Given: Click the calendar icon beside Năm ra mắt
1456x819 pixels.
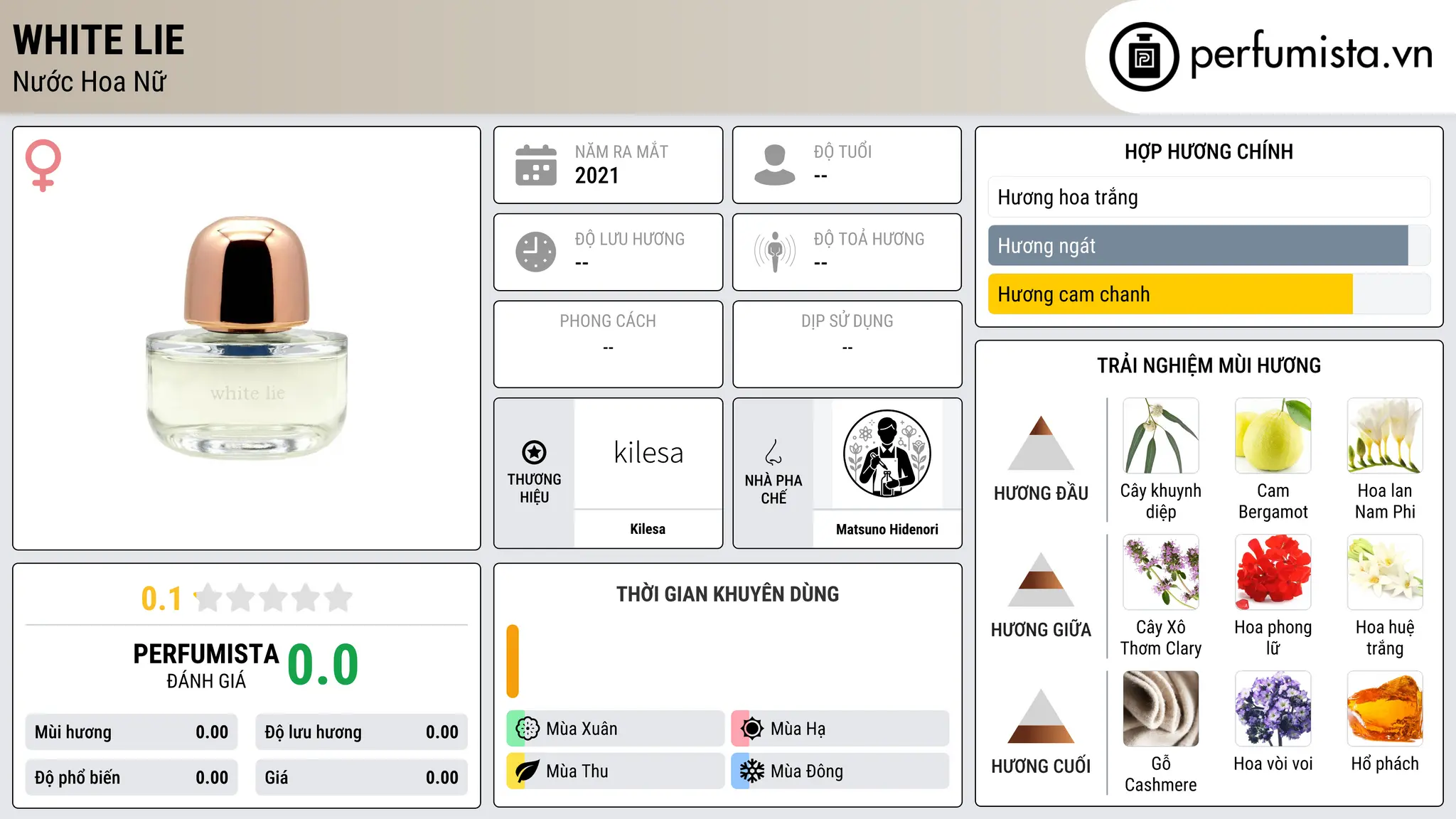Looking at the screenshot, I should (x=535, y=165).
